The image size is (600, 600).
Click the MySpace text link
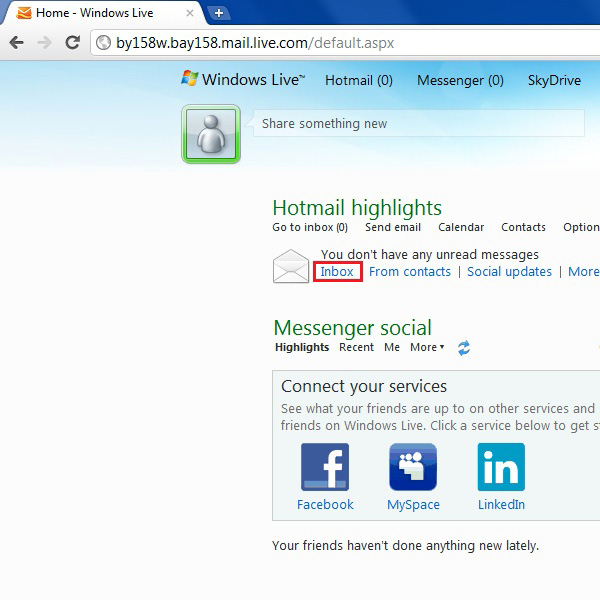point(413,505)
